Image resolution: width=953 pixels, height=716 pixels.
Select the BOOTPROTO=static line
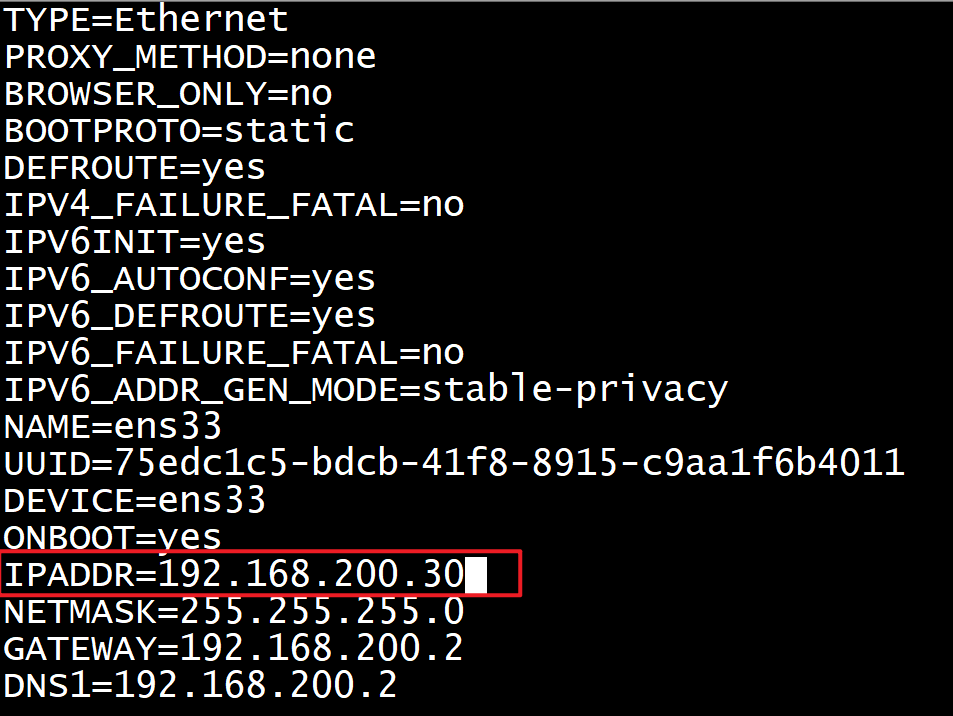[x=179, y=130]
